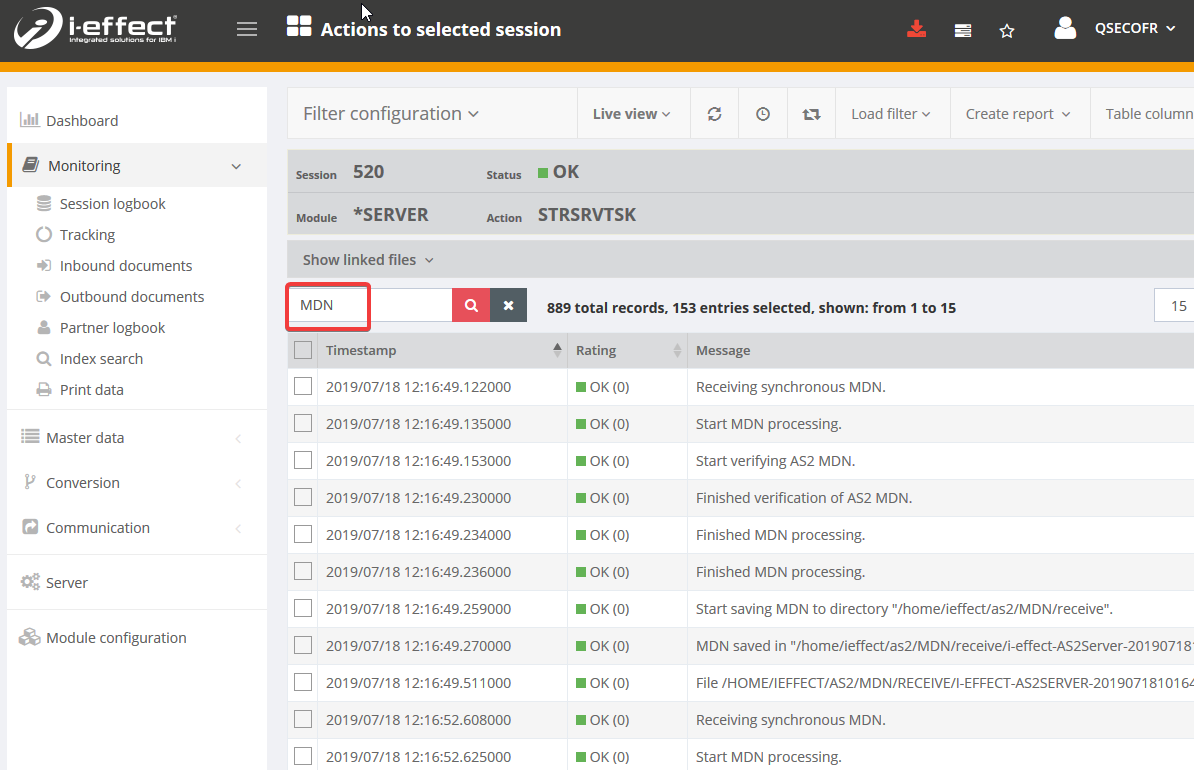Click the red search magnifier button
The width and height of the screenshot is (1194, 770).
click(x=471, y=306)
